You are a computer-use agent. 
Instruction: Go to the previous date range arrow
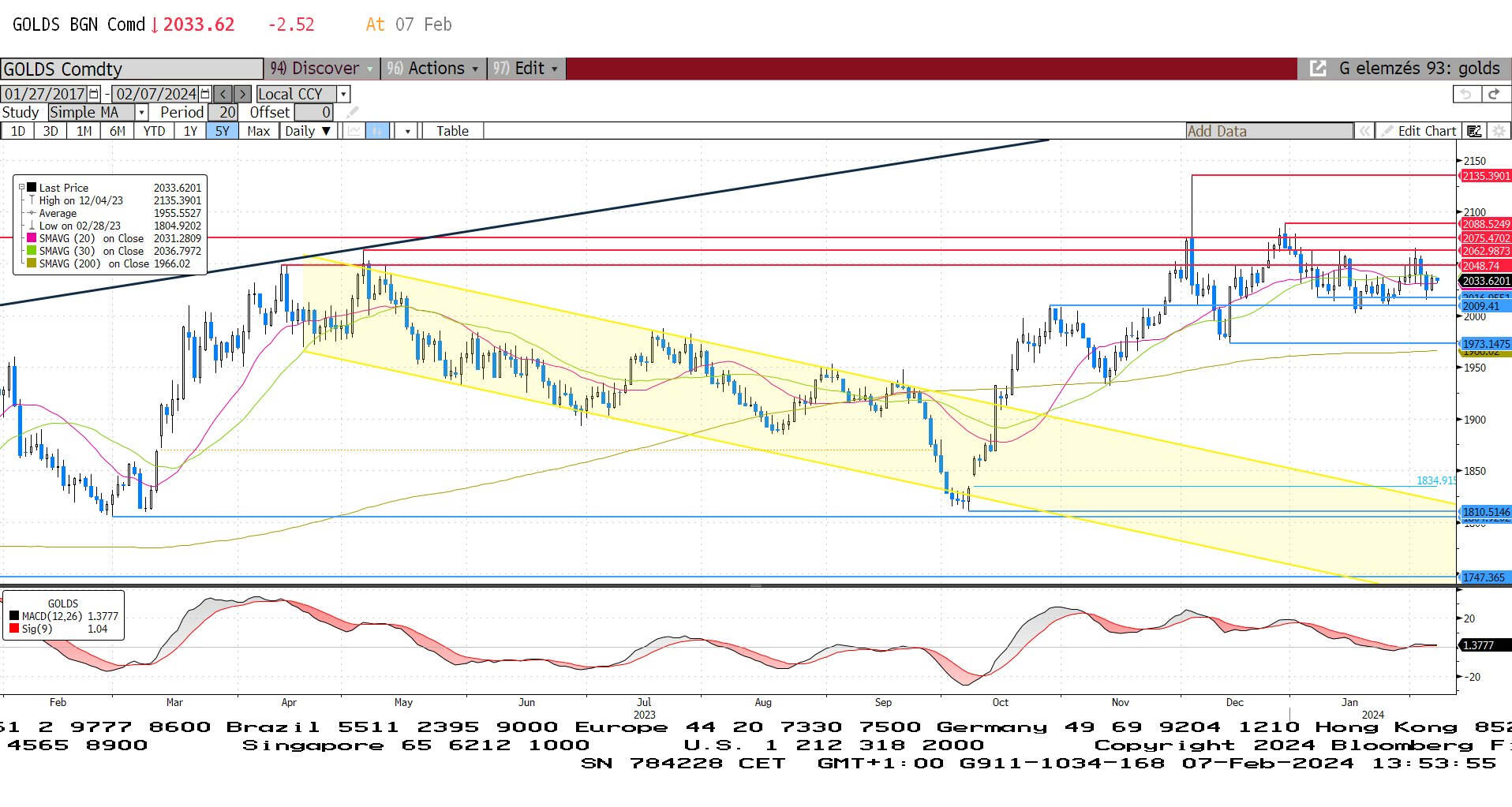[223, 94]
